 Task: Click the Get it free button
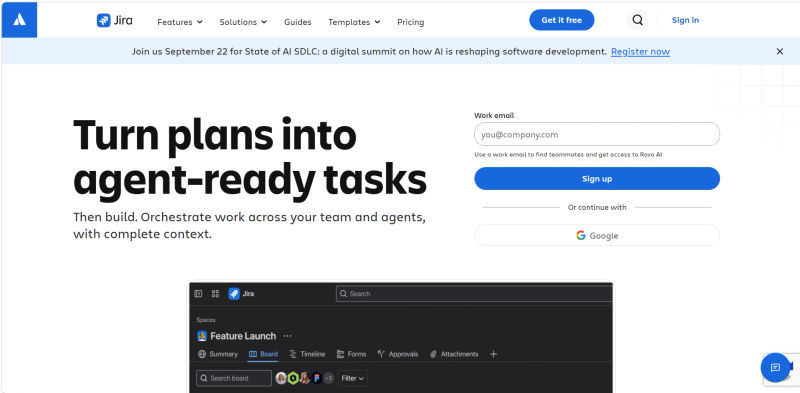pyautogui.click(x=562, y=20)
